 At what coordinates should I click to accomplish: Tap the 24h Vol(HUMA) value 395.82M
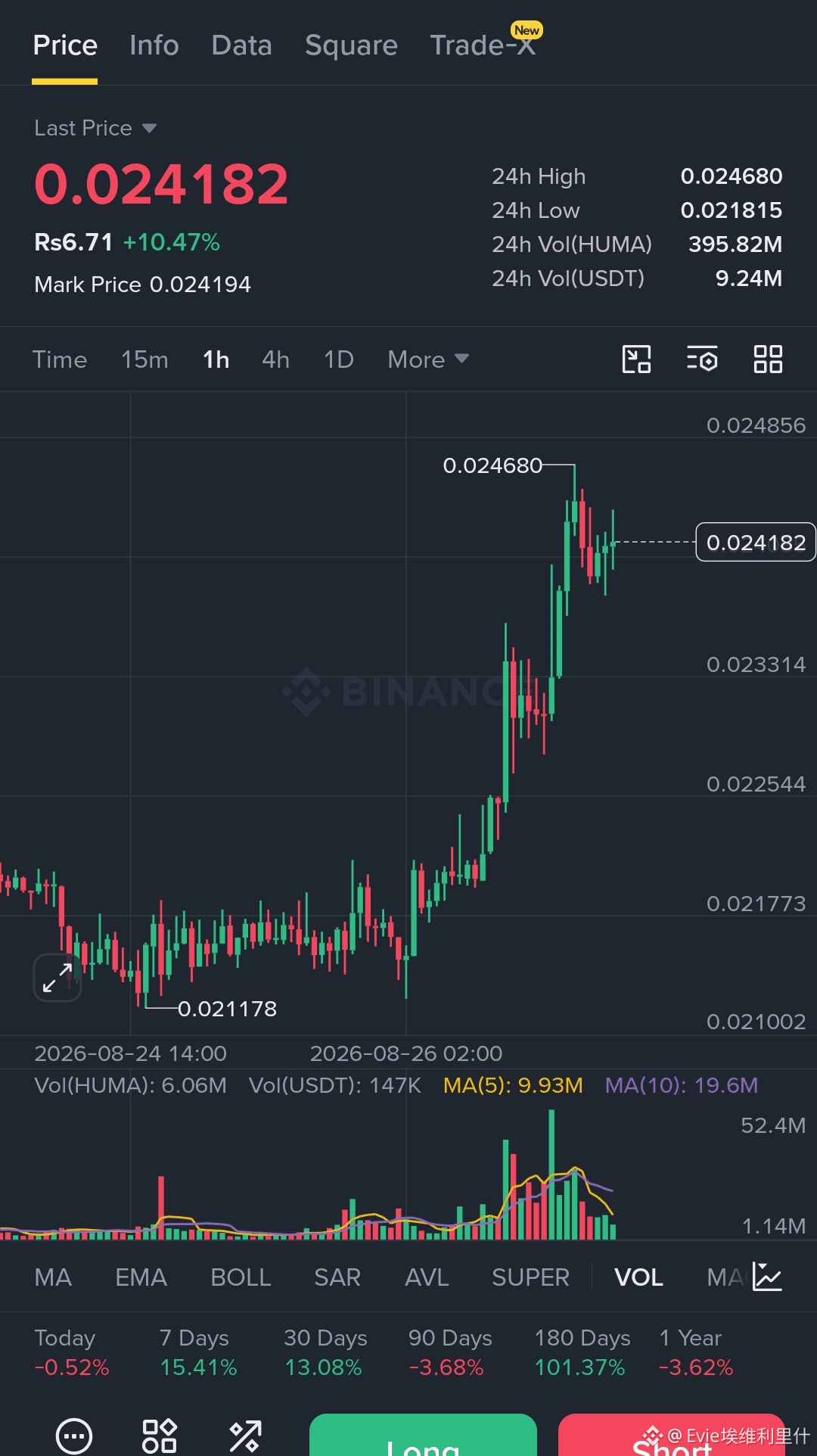735,244
